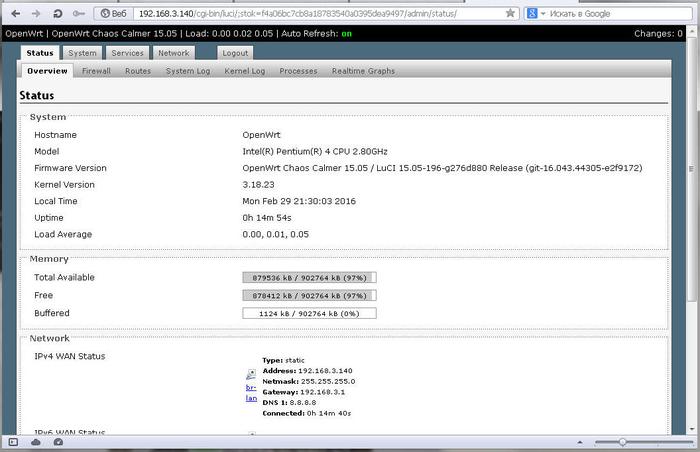Open the Realtime Graphs sub-tab
Screen dimensions: 700x452
(x=363, y=71)
